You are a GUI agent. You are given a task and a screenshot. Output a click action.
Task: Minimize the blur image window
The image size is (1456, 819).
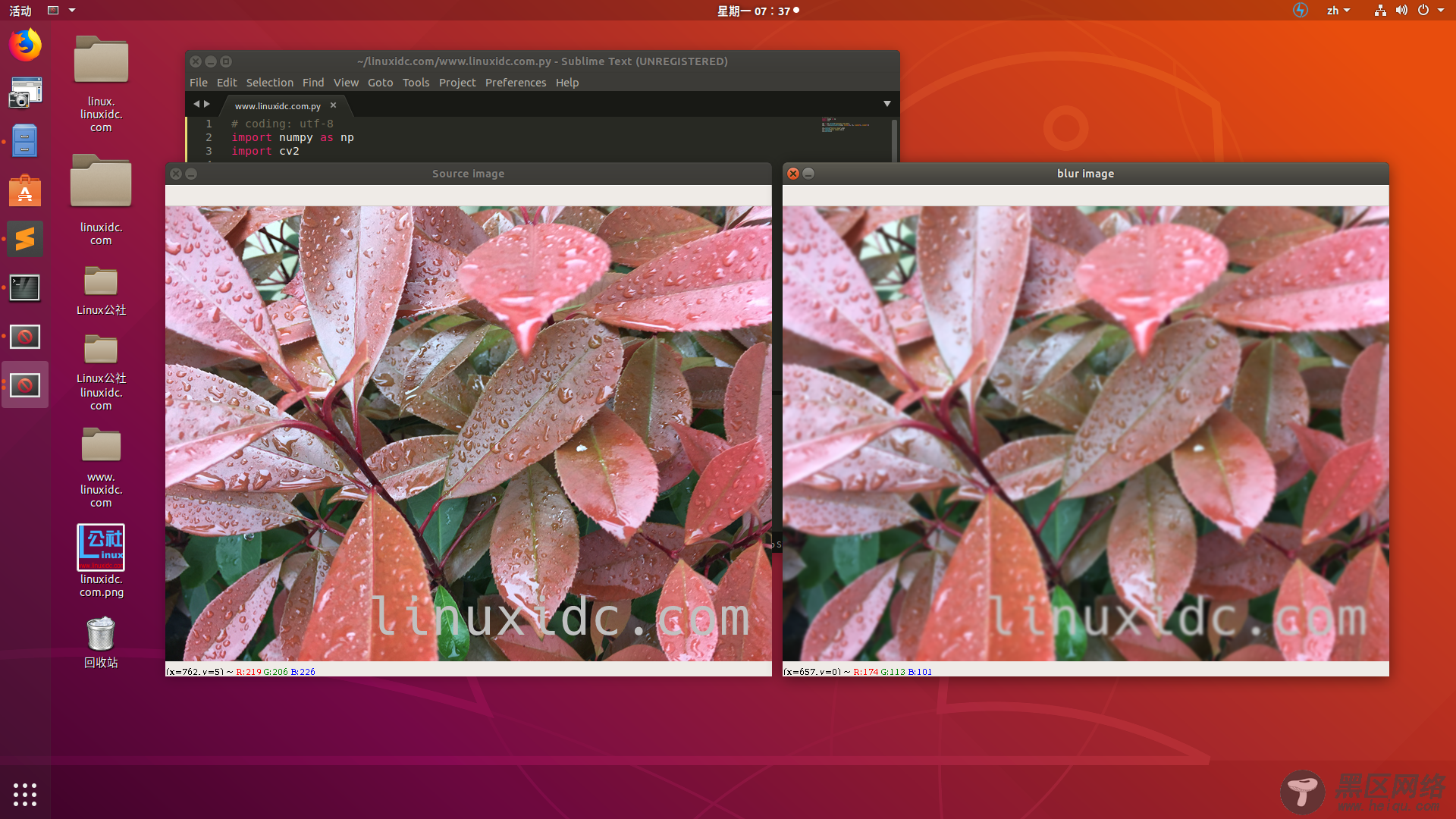[808, 174]
